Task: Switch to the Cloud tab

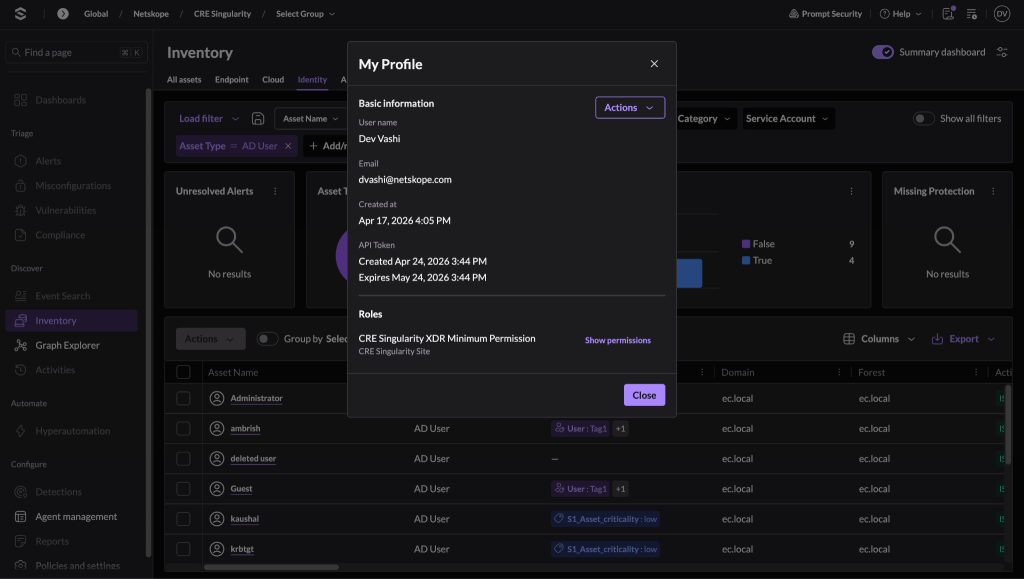Action: tap(273, 80)
